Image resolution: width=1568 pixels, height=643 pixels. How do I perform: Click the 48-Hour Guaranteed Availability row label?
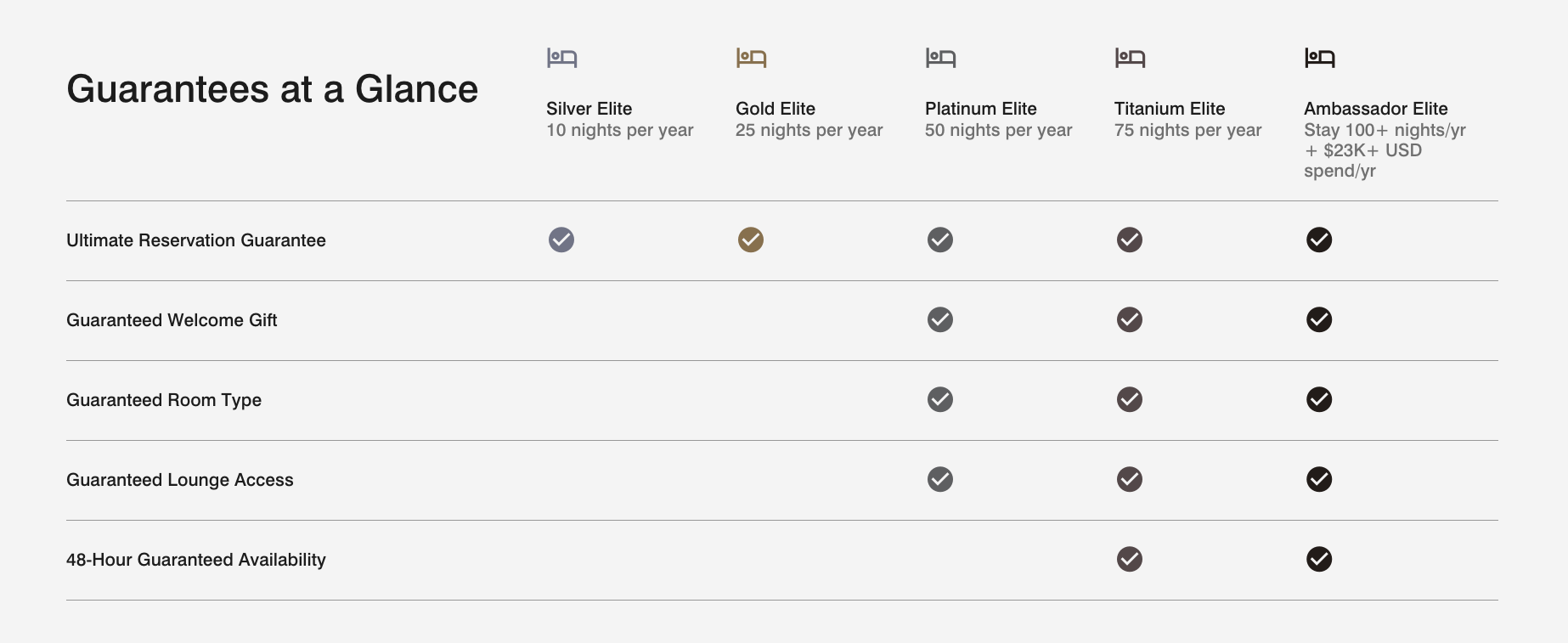click(x=196, y=560)
